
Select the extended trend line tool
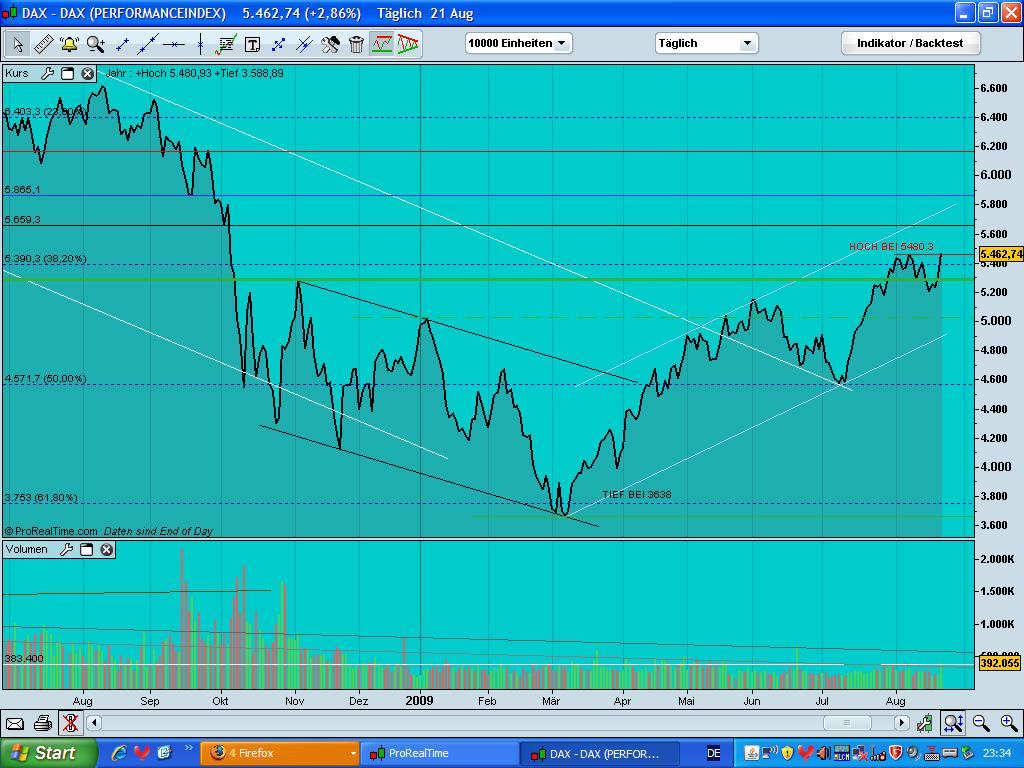pyautogui.click(x=148, y=44)
